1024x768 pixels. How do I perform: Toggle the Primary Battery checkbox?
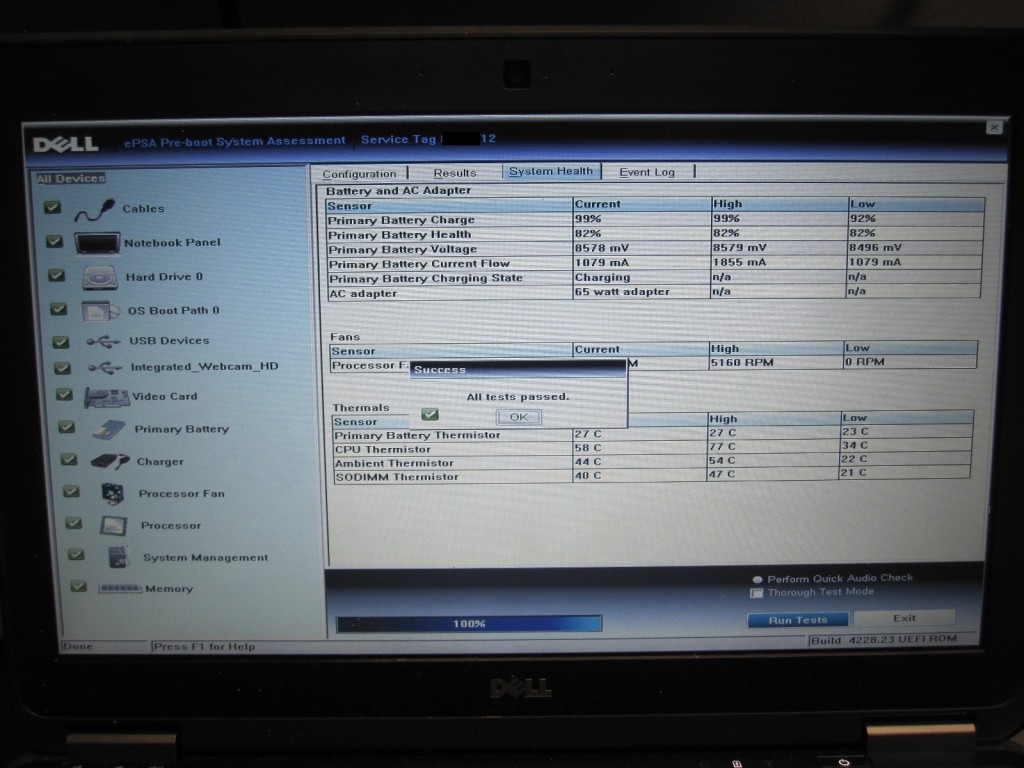coord(67,427)
